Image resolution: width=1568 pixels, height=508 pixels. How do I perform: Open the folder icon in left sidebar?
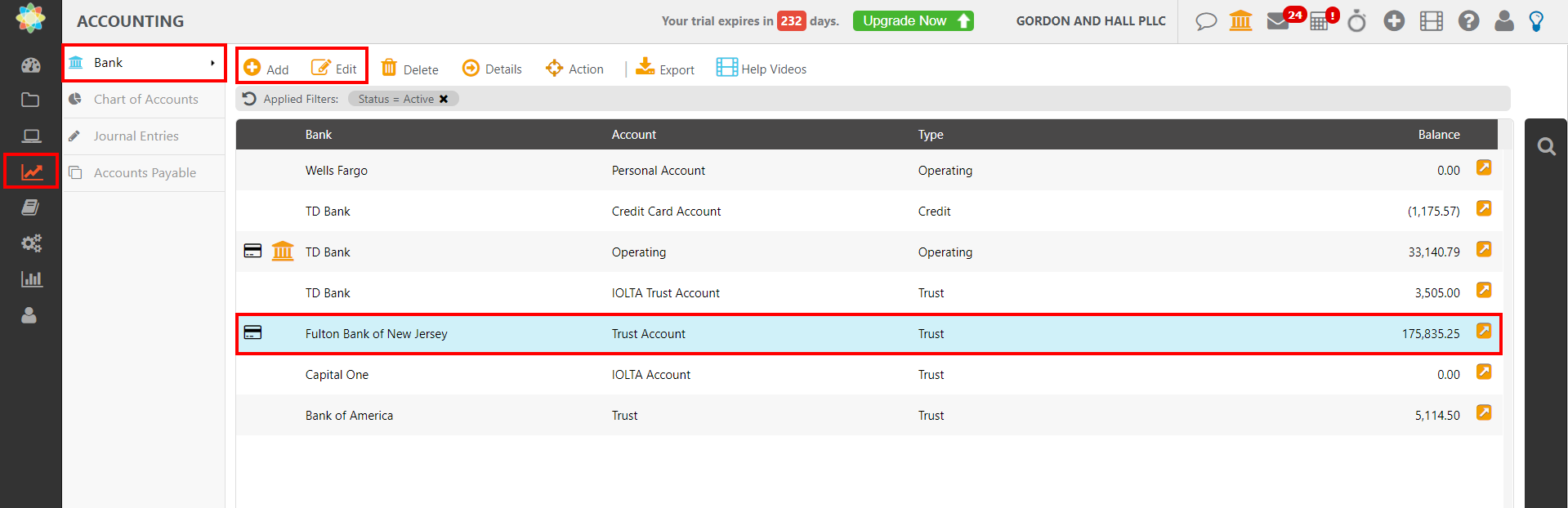(x=30, y=100)
